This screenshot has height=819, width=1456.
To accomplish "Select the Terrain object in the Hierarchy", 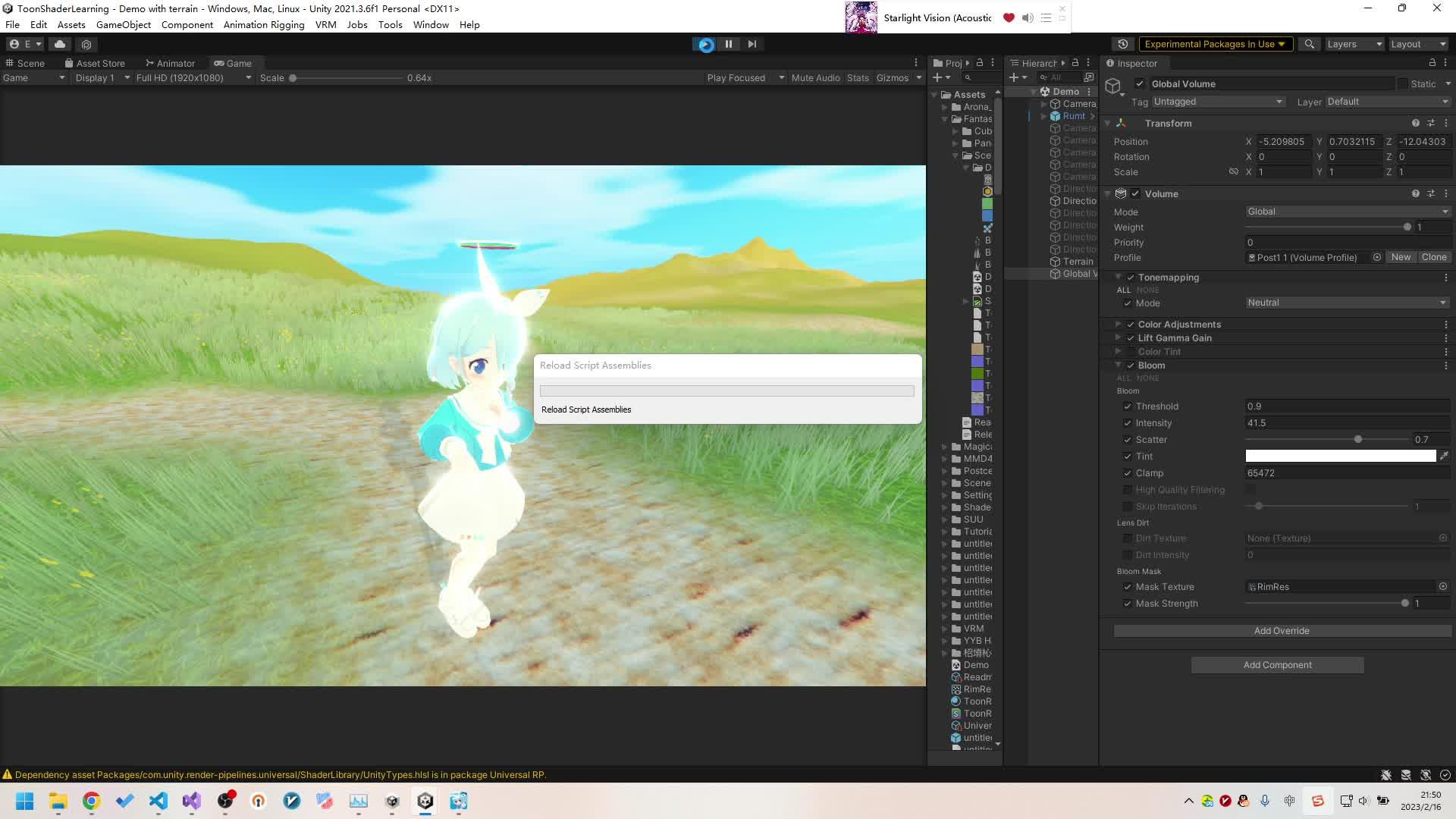I will [x=1078, y=261].
